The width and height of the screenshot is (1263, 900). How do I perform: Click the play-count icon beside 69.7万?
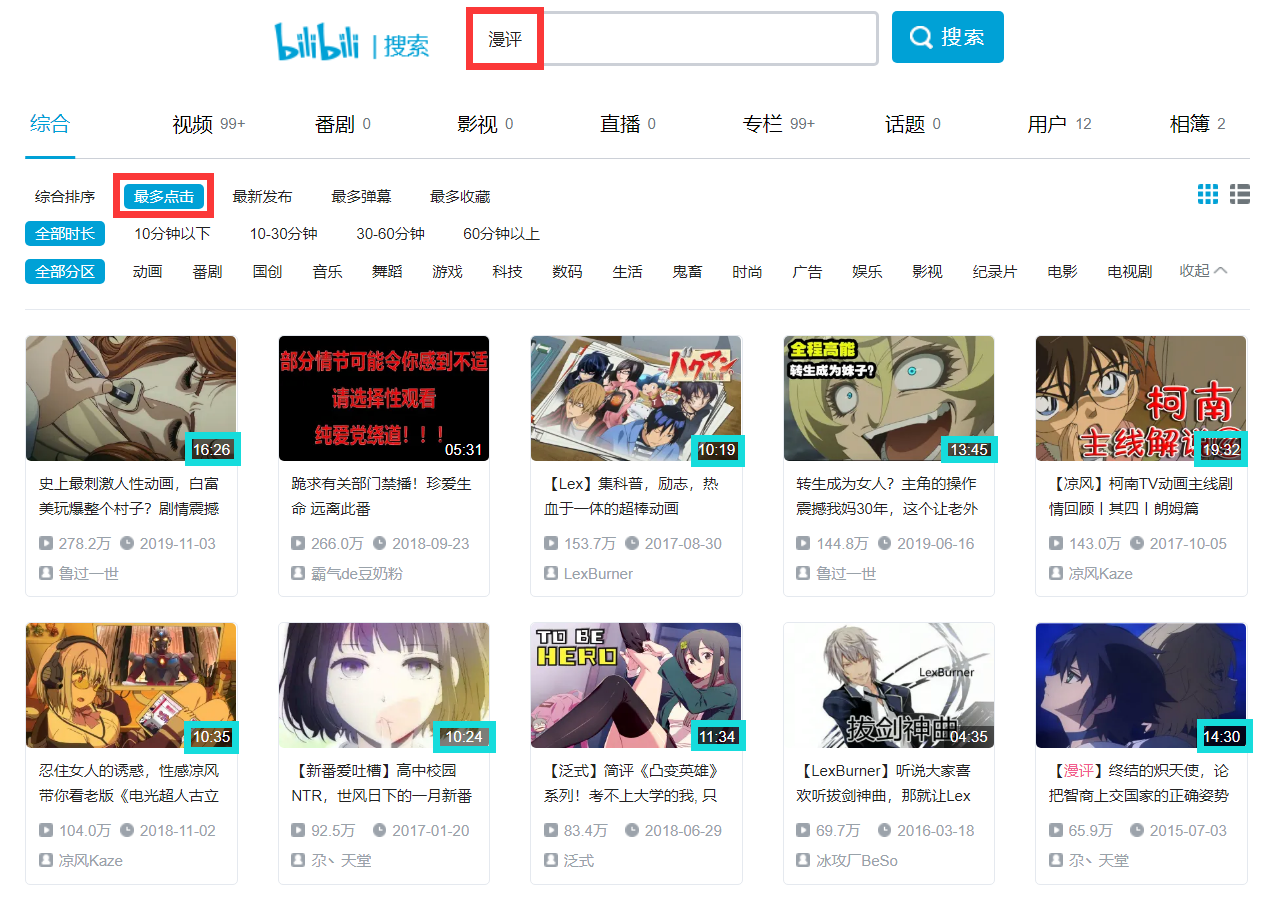click(x=803, y=830)
